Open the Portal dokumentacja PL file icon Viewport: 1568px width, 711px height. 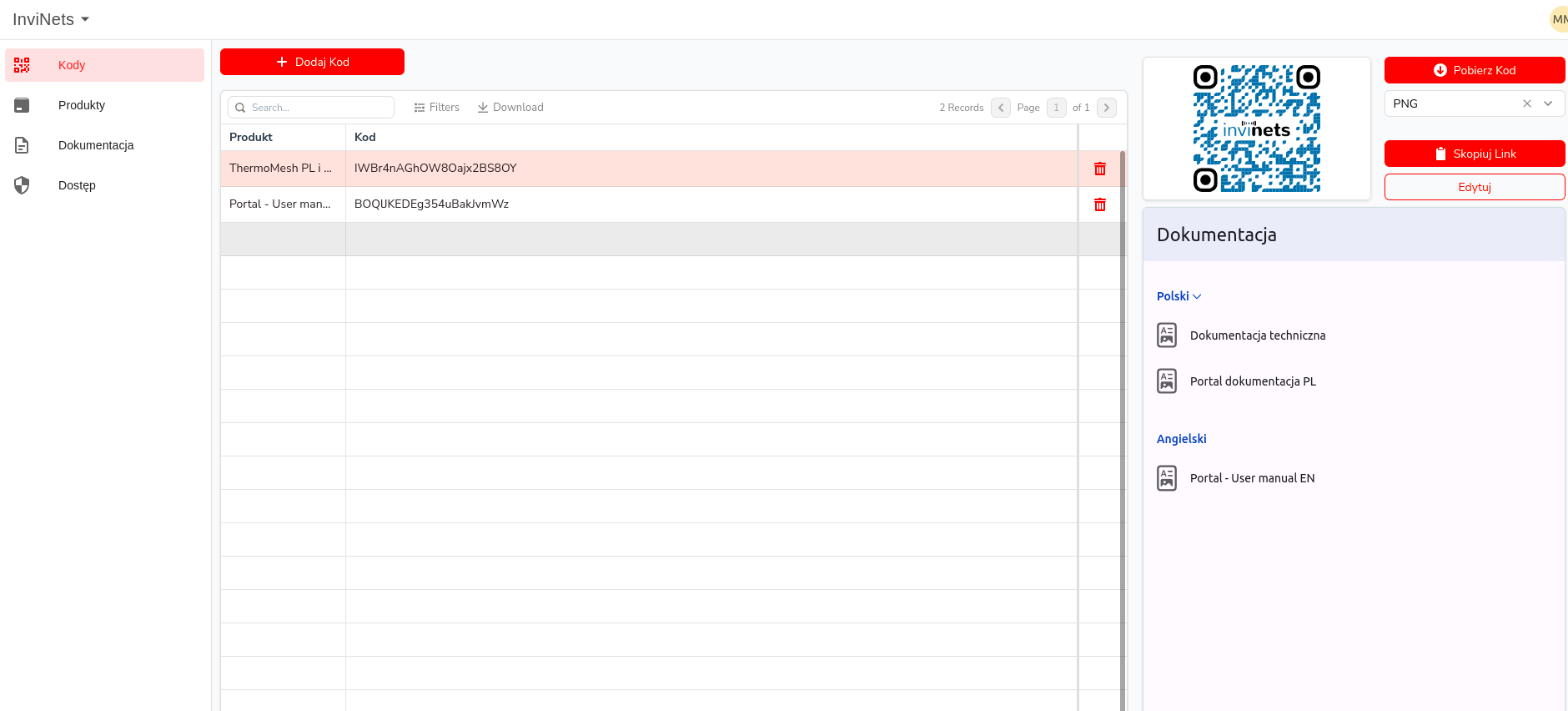1167,381
